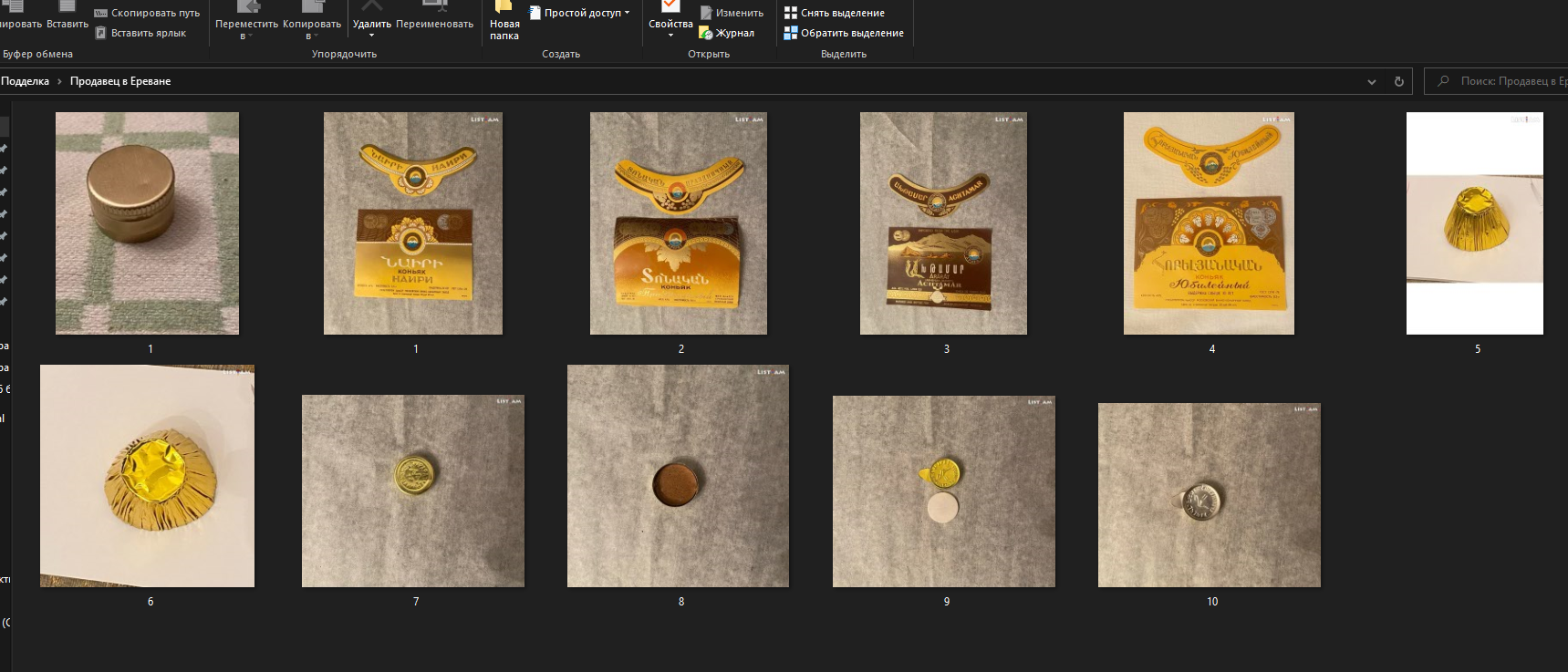Click 'Обратить выделение' invert selection
The height and width of the screenshot is (672, 1568).
[x=843, y=33]
